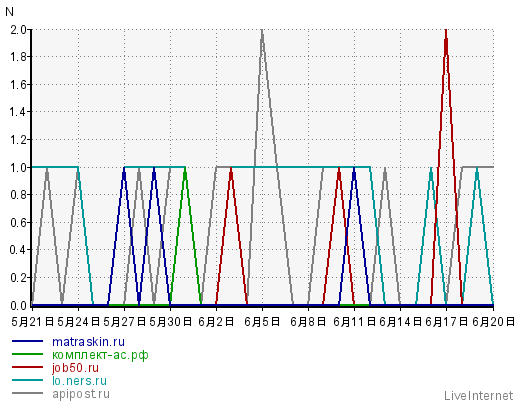Click the 6月20日 x-axis date label
Image resolution: width=520 pixels, height=405 pixels.
pyautogui.click(x=493, y=322)
